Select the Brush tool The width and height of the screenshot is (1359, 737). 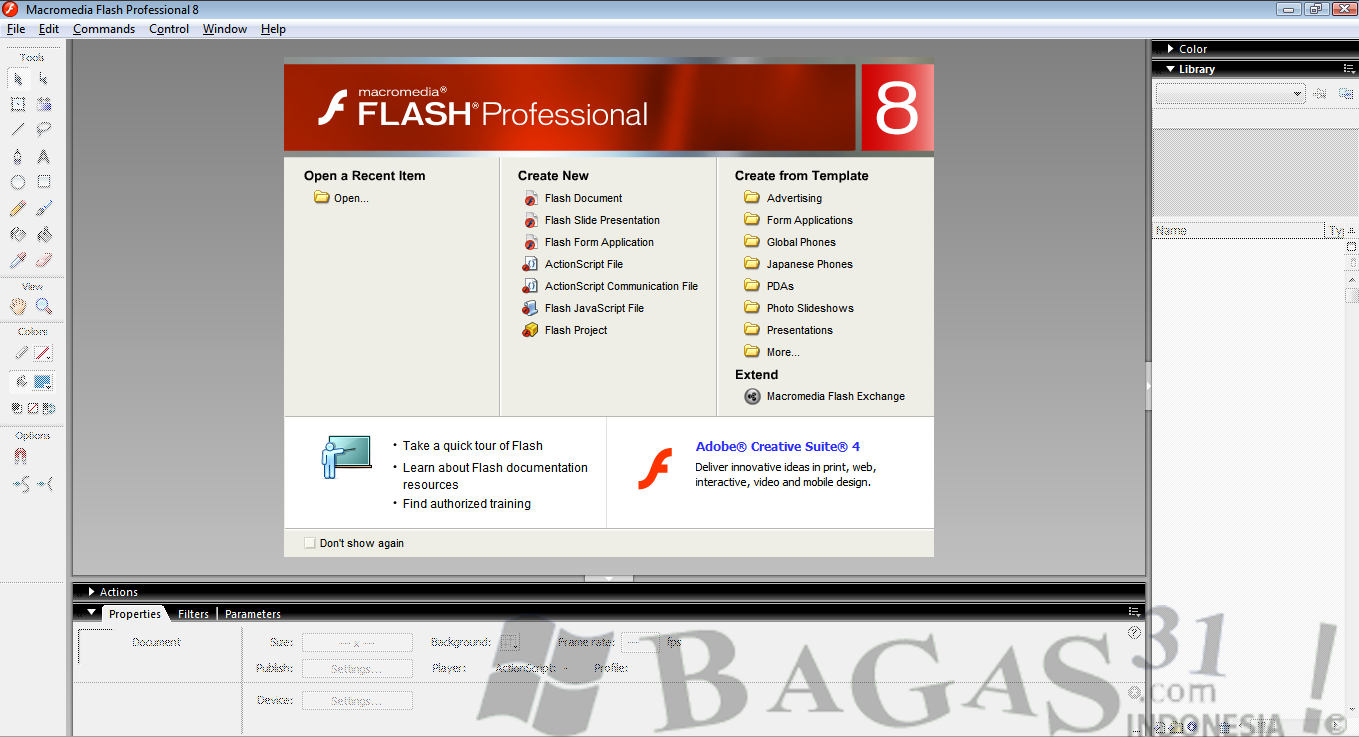click(44, 208)
